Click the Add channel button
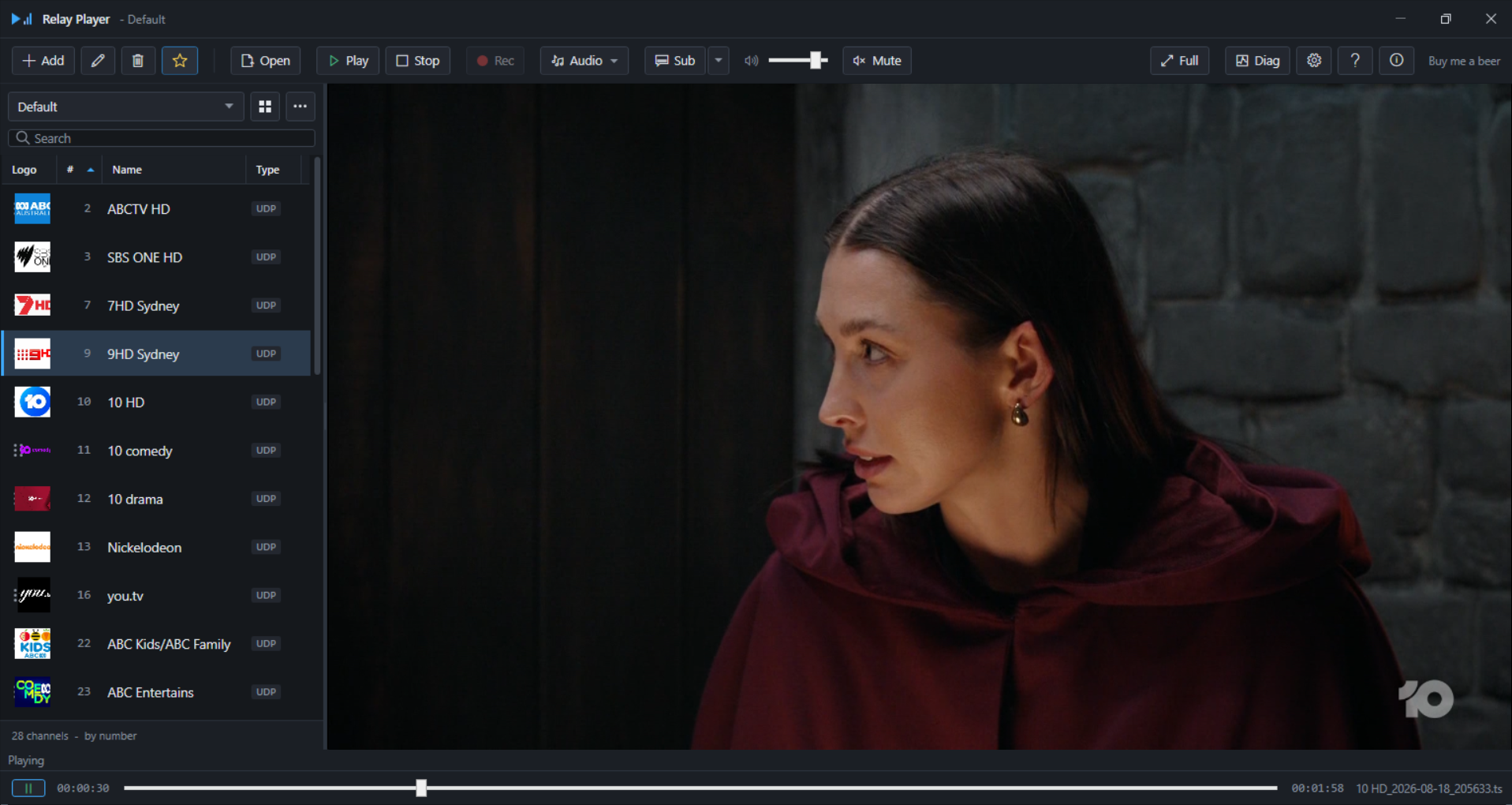Viewport: 1512px width, 805px height. click(x=43, y=61)
